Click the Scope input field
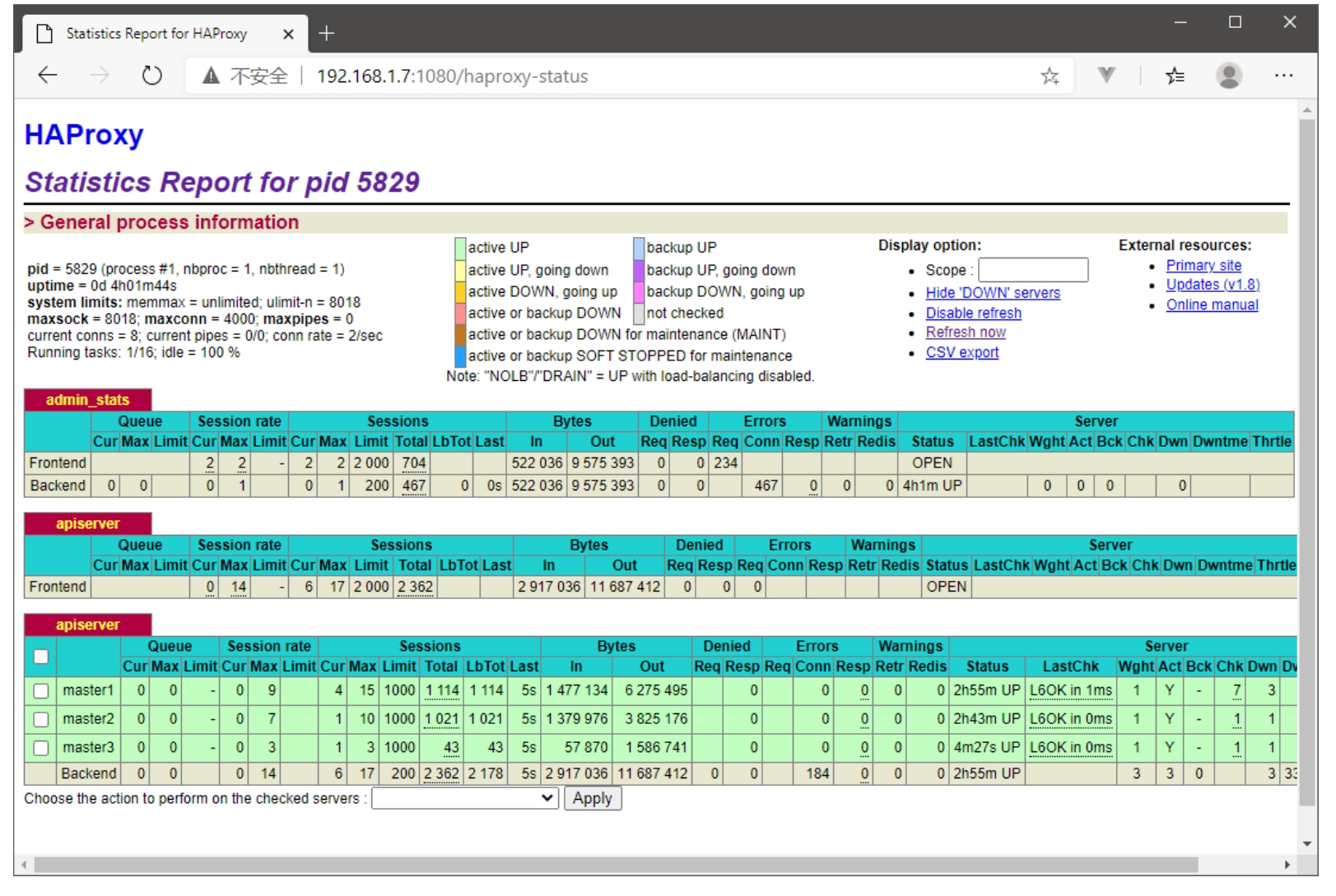The height and width of the screenshot is (896, 1336). coord(1032,270)
